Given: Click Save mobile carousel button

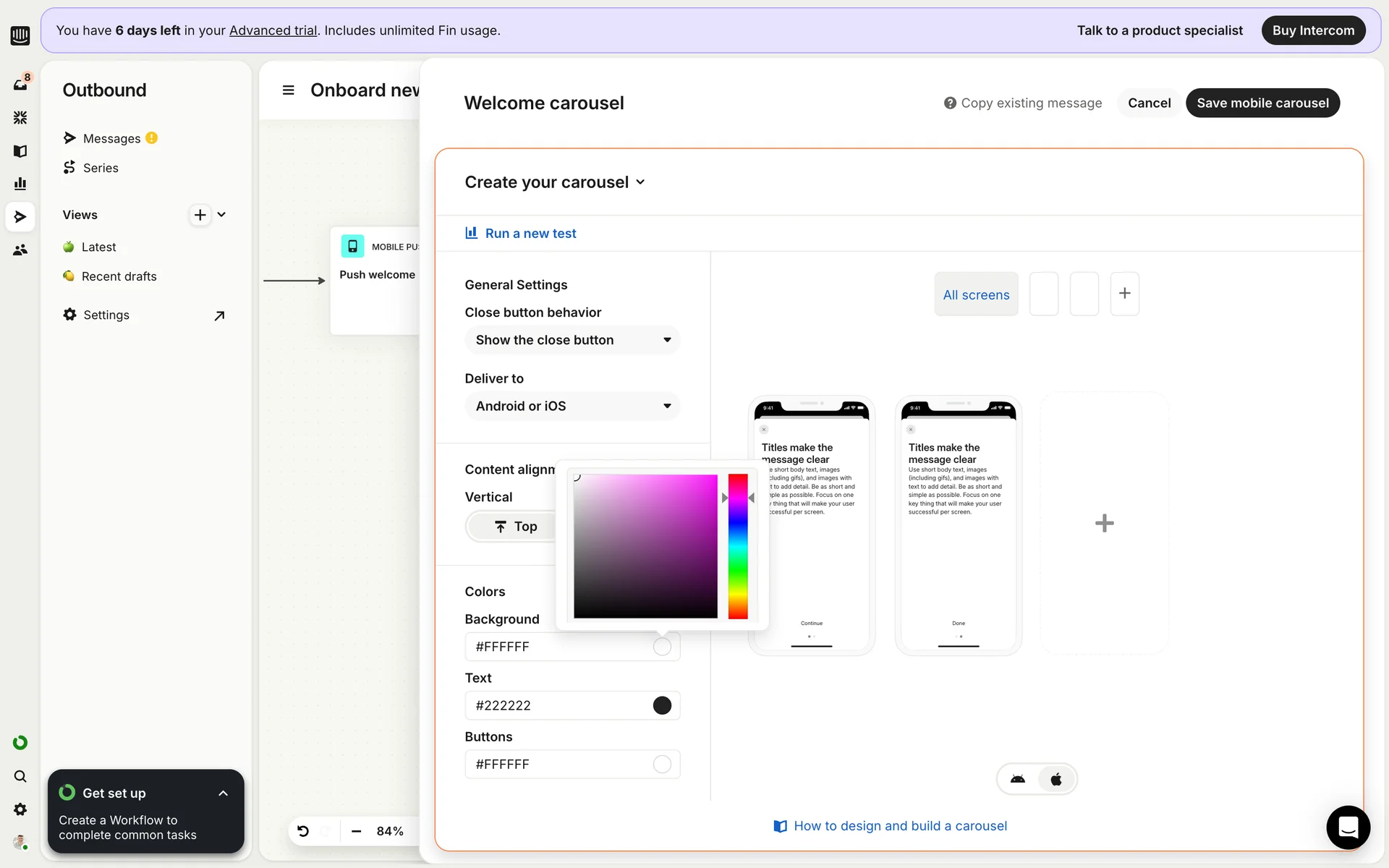Looking at the screenshot, I should click(1262, 103).
